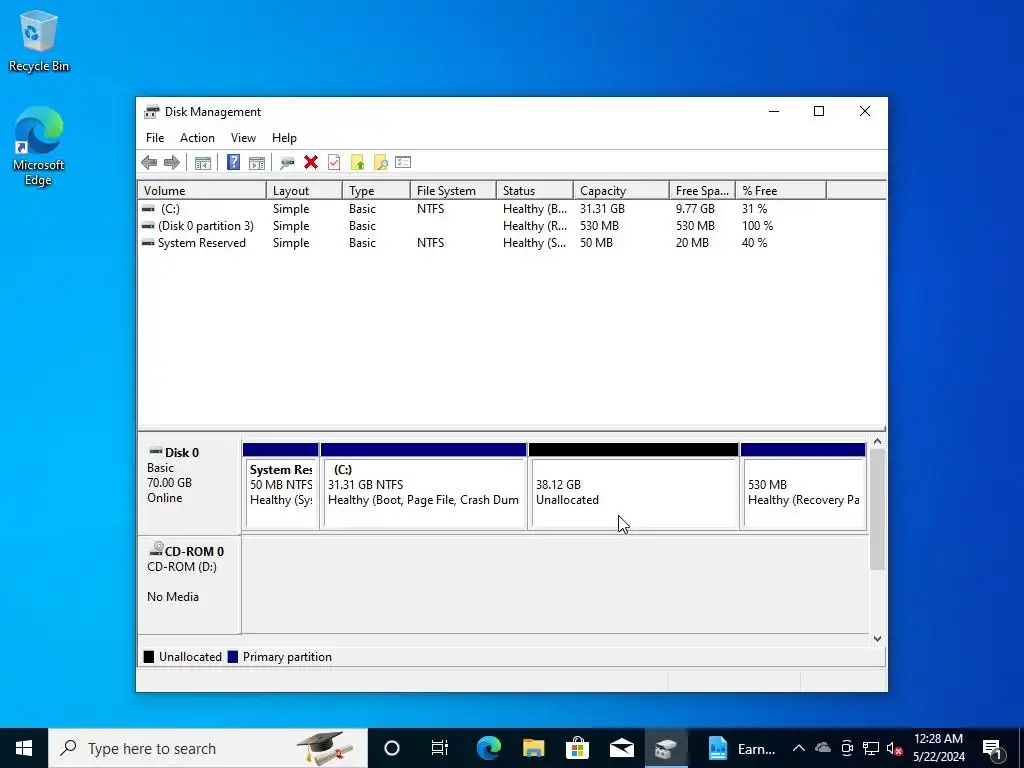
Task: Select the 530 MB Recovery partition block
Action: tap(803, 486)
